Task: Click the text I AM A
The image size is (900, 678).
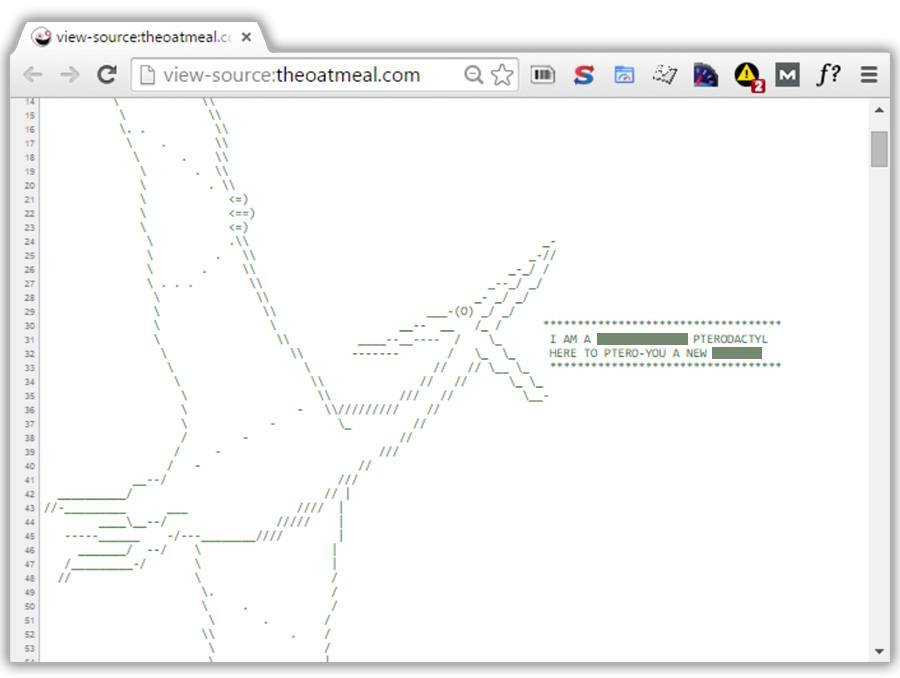Action: [570, 339]
